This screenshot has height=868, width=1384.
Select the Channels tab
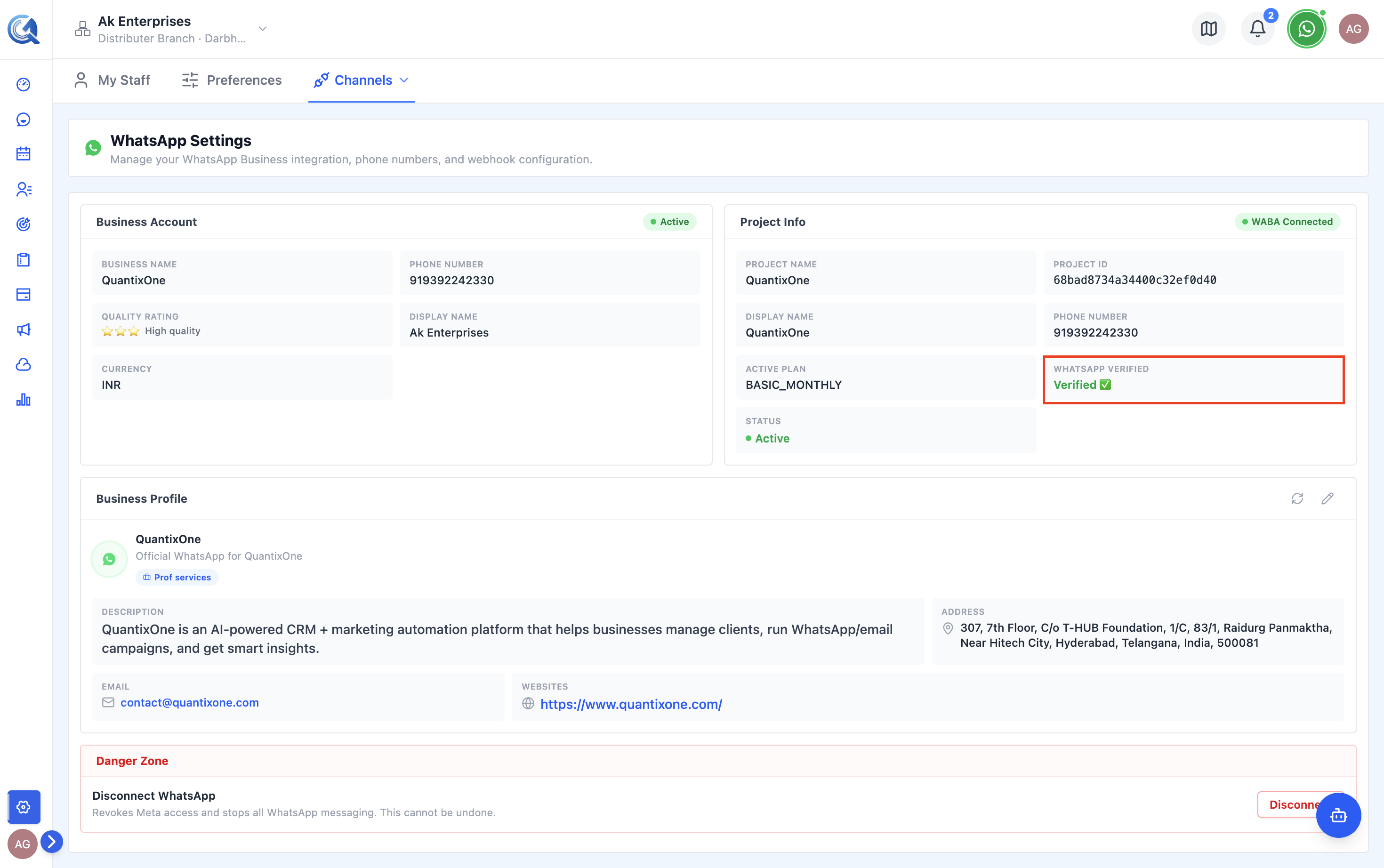tap(362, 80)
